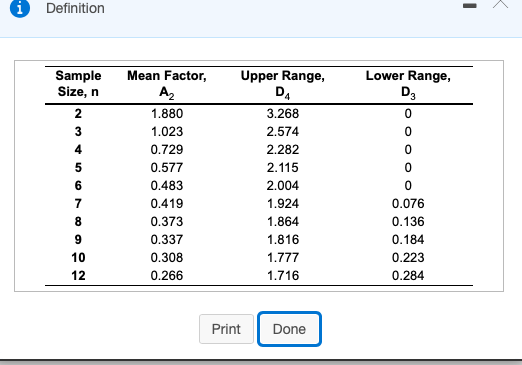
Task: Click the Print button
Action: [226, 329]
